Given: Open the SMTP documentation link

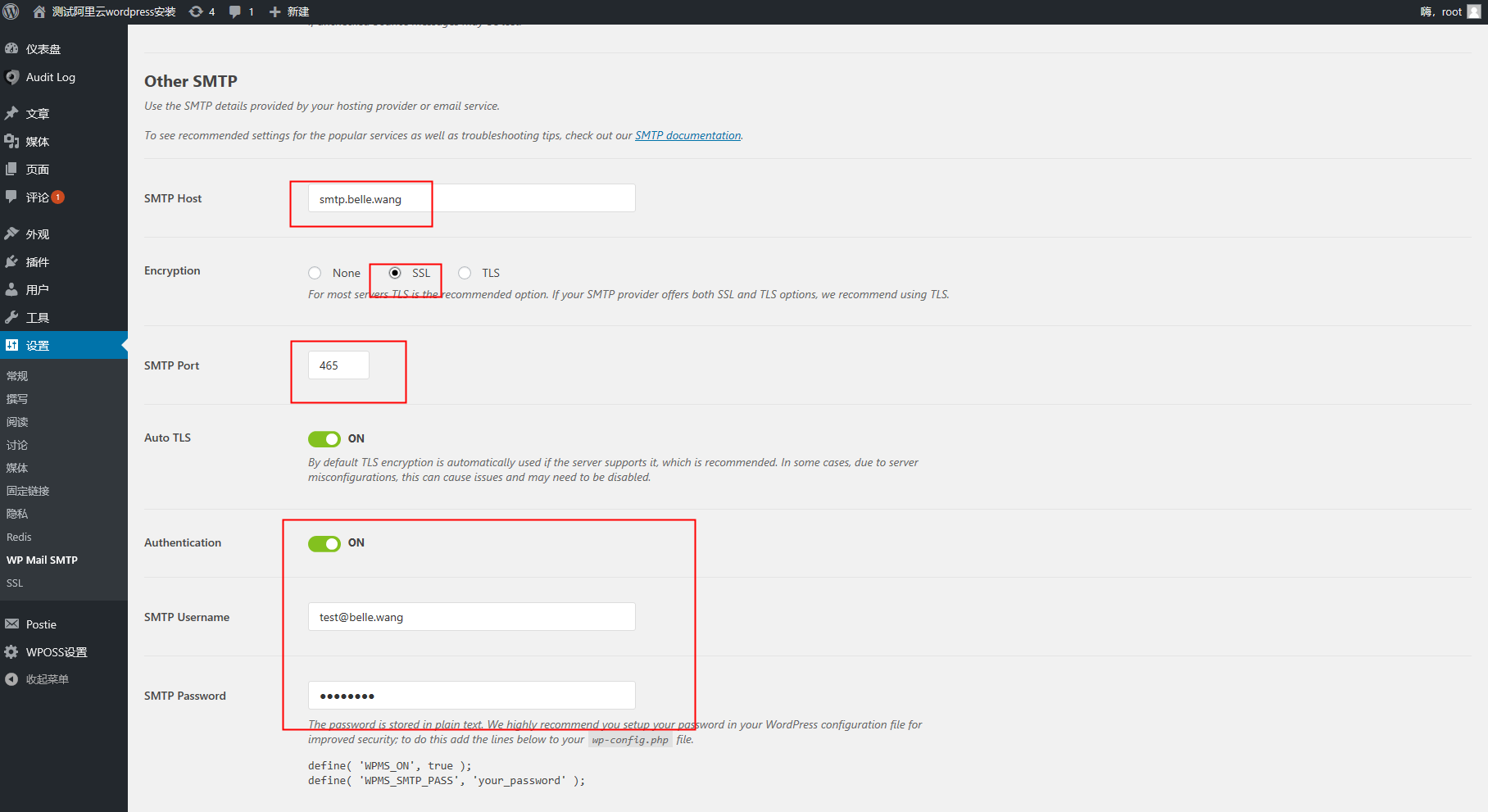Looking at the screenshot, I should pyautogui.click(x=687, y=135).
